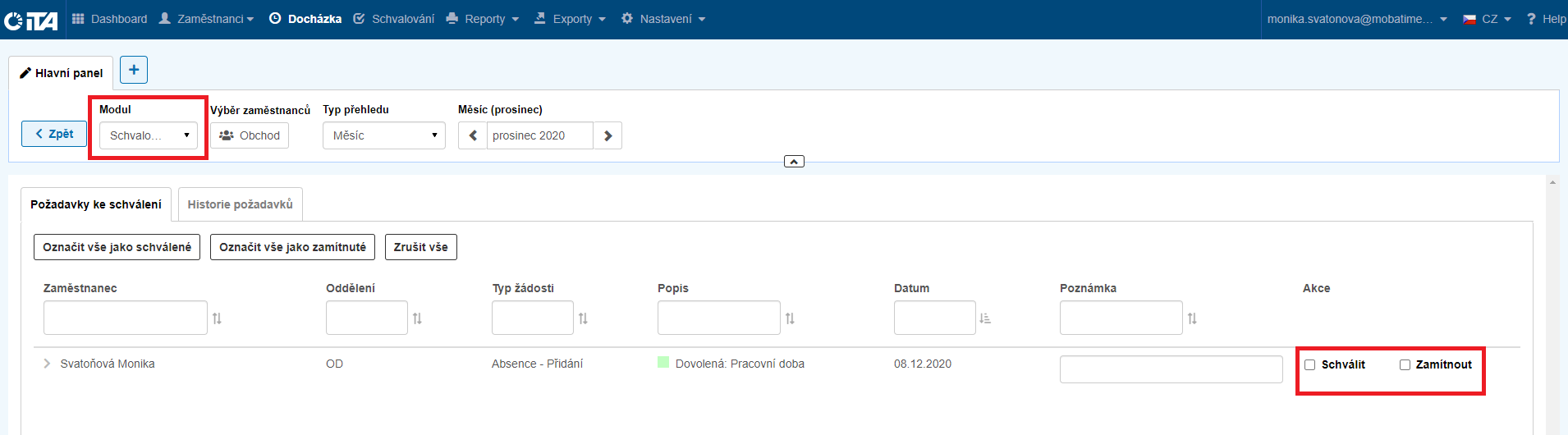Image resolution: width=1568 pixels, height=435 pixels.
Task: Go to next month with right arrow
Action: coord(607,135)
